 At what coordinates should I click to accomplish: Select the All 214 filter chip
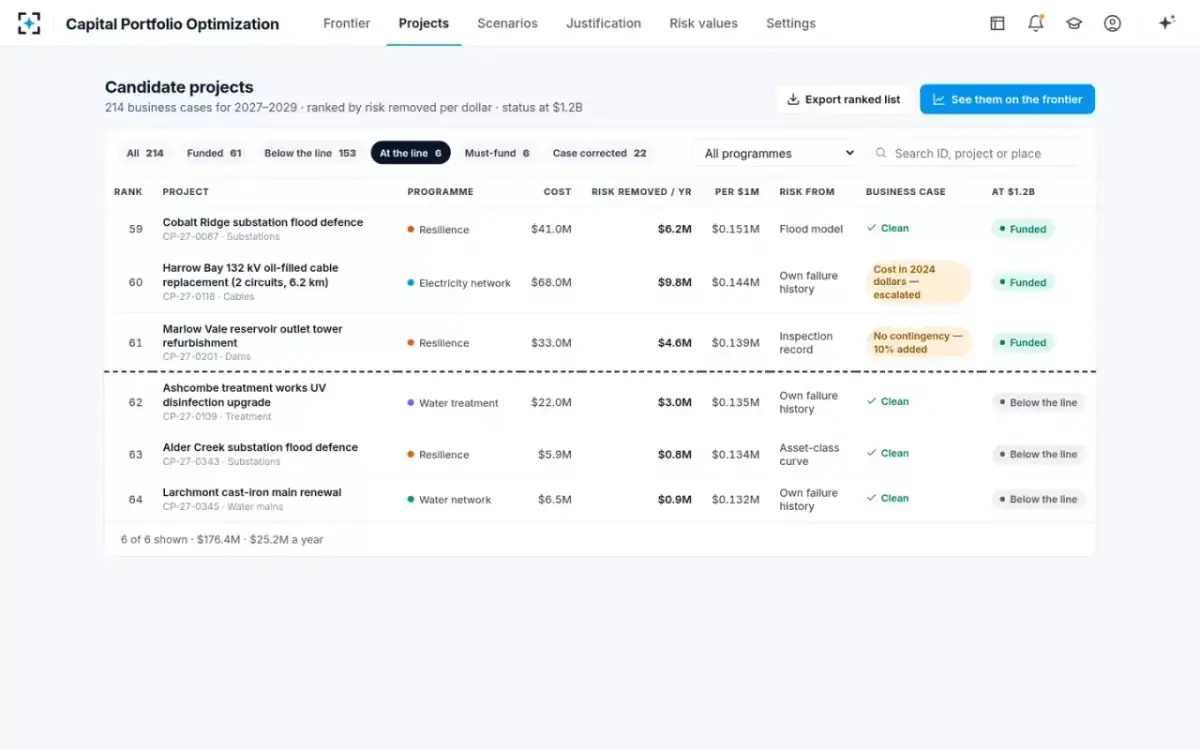[145, 153]
